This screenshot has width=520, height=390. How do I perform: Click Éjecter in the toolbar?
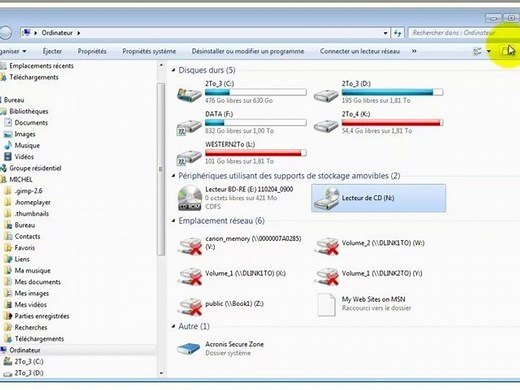coord(52,51)
